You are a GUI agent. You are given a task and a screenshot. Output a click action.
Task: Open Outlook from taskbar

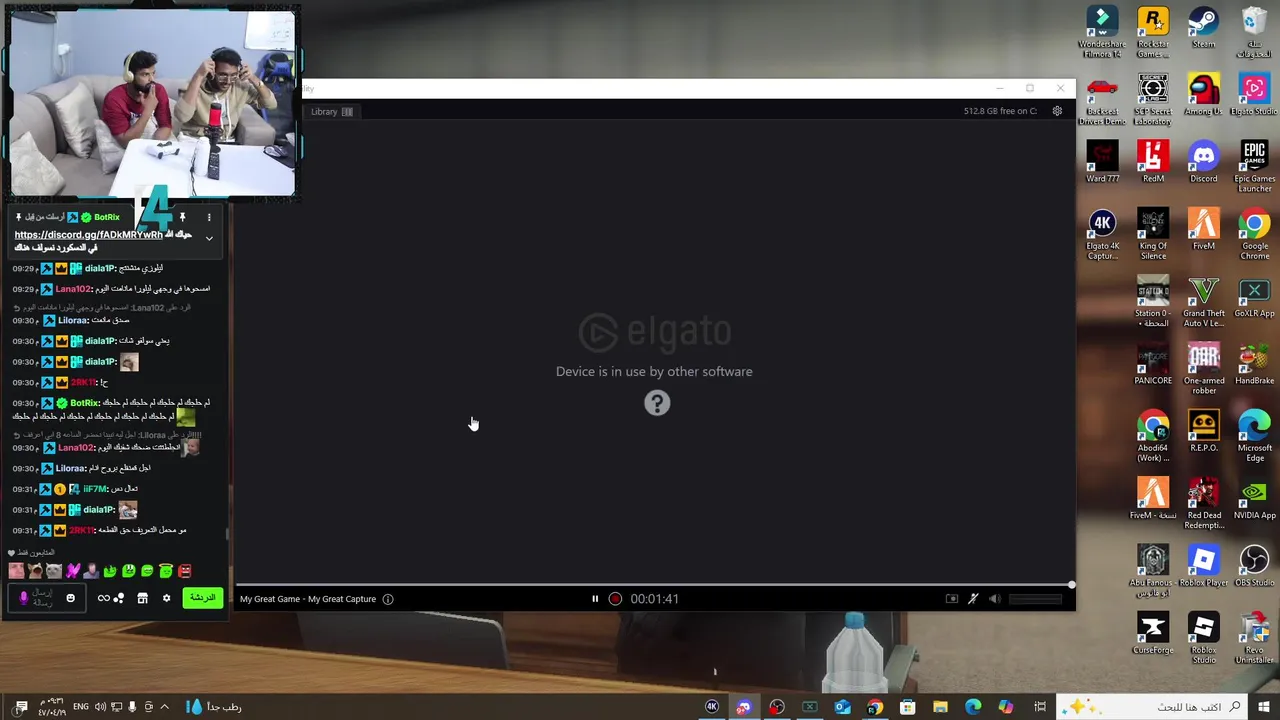point(842,707)
